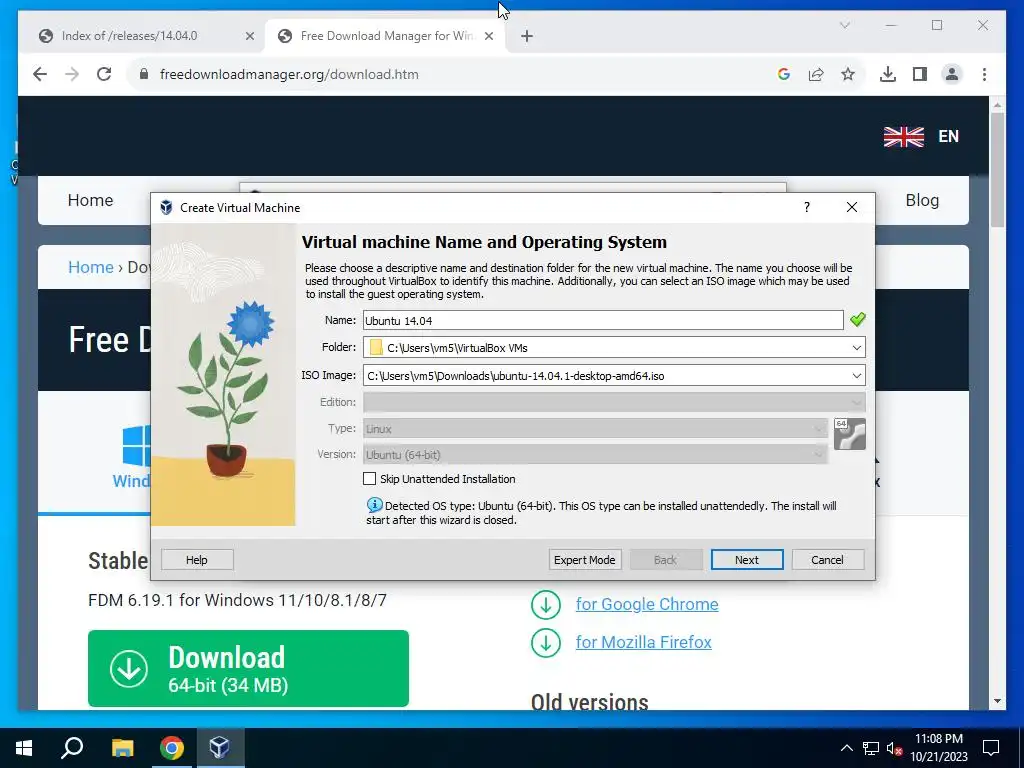
Task: Toggle Skip Unattended Installation checkbox
Action: click(370, 479)
